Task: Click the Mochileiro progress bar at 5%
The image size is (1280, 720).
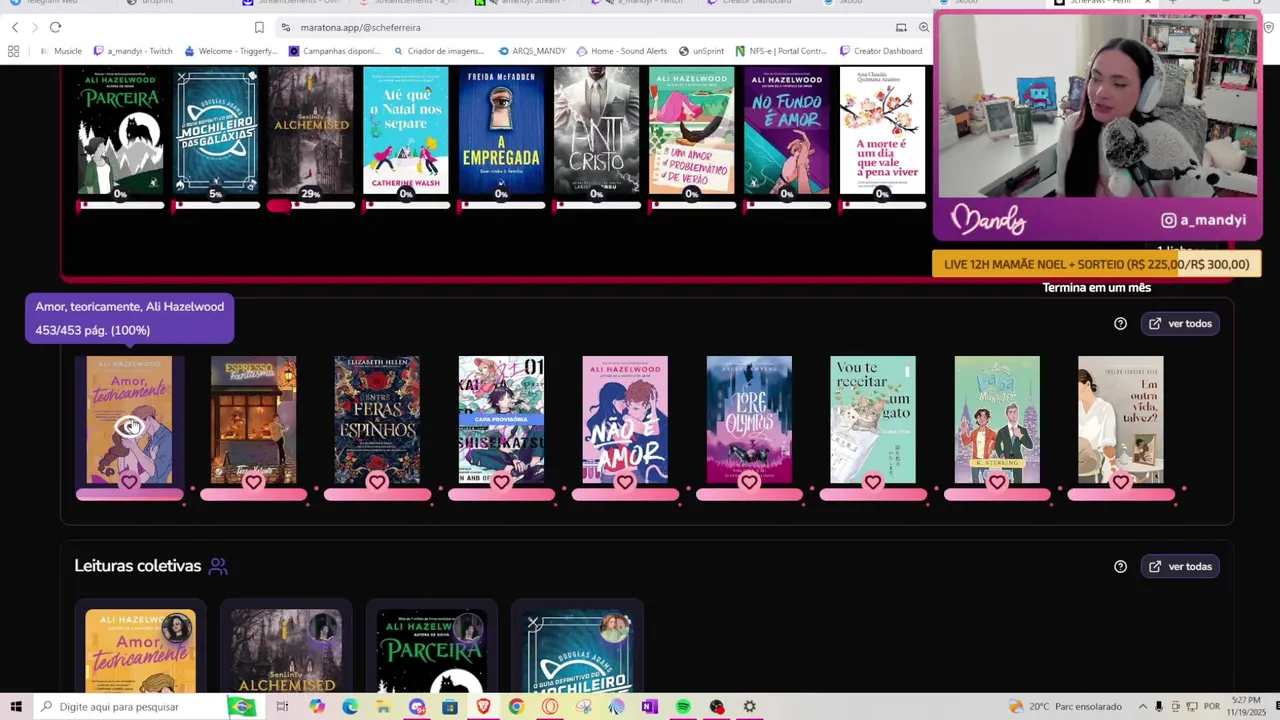Action: coord(216,205)
